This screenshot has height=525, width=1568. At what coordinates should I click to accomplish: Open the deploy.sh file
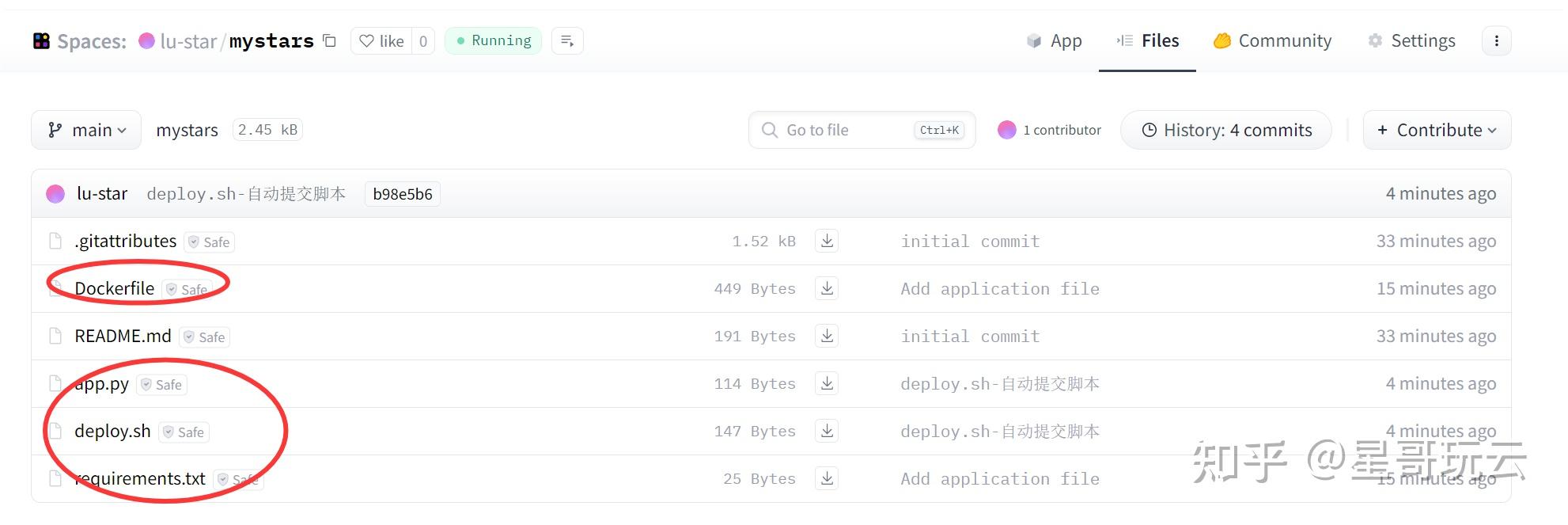tap(112, 431)
